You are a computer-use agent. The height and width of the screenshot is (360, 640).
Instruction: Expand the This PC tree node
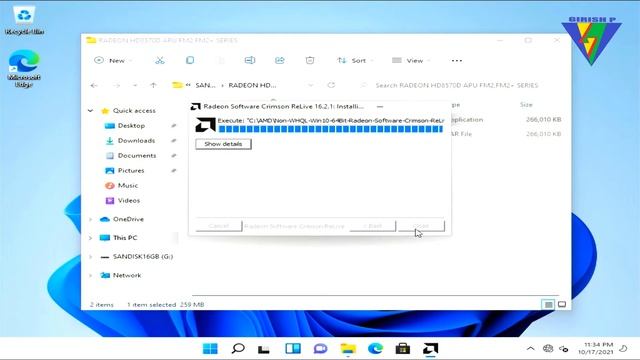[x=91, y=238]
